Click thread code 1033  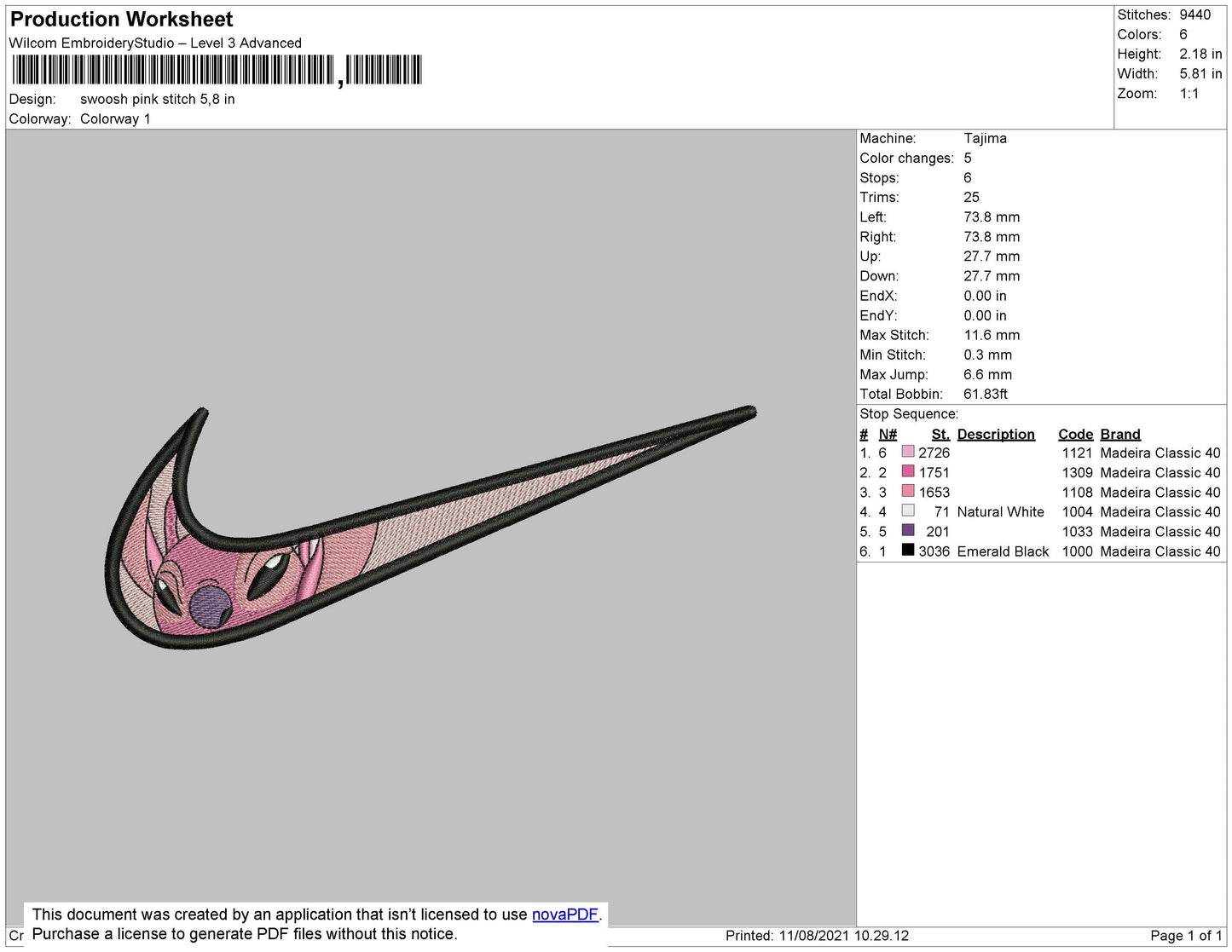point(1077,532)
